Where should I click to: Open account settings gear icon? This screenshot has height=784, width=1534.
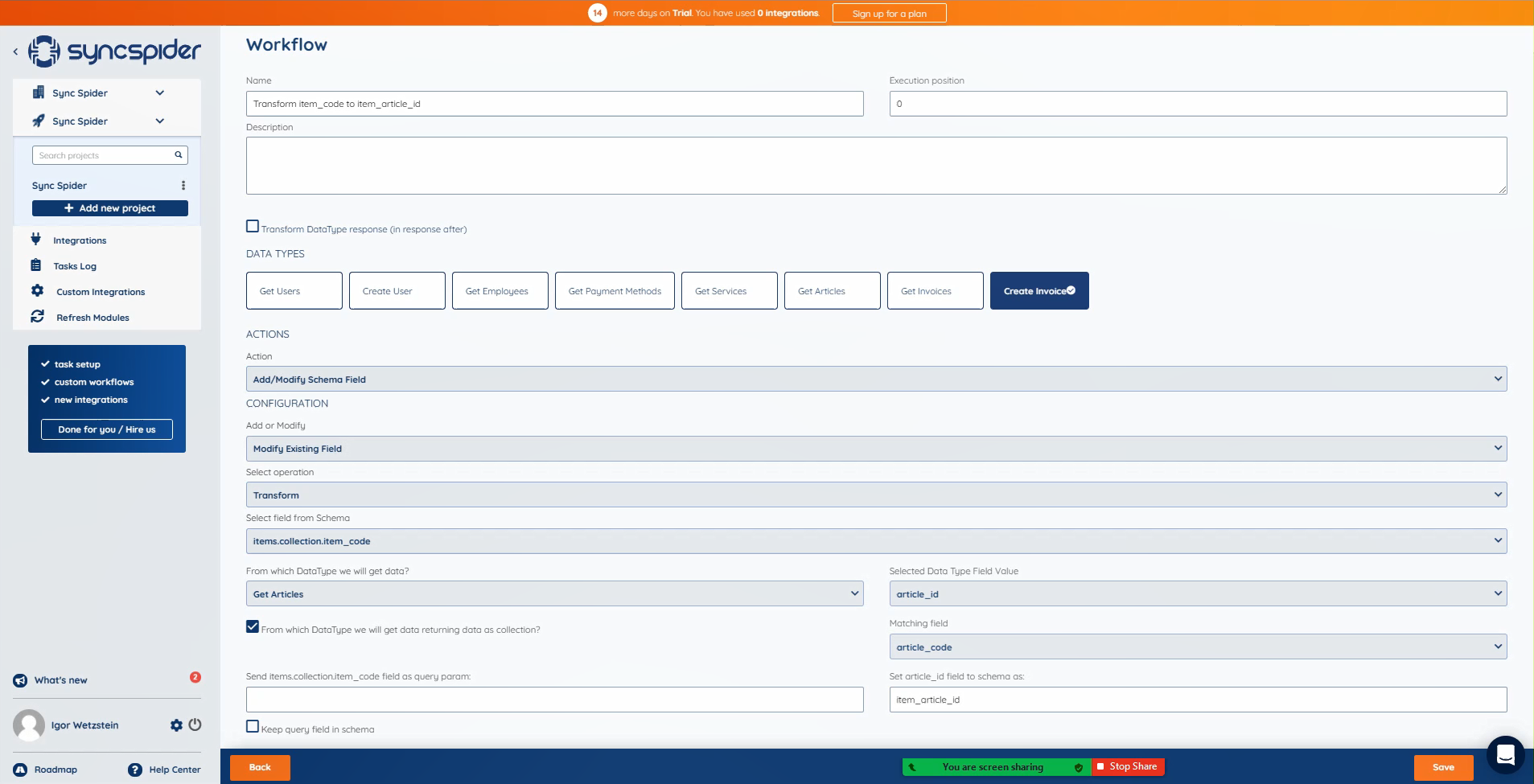coord(176,725)
